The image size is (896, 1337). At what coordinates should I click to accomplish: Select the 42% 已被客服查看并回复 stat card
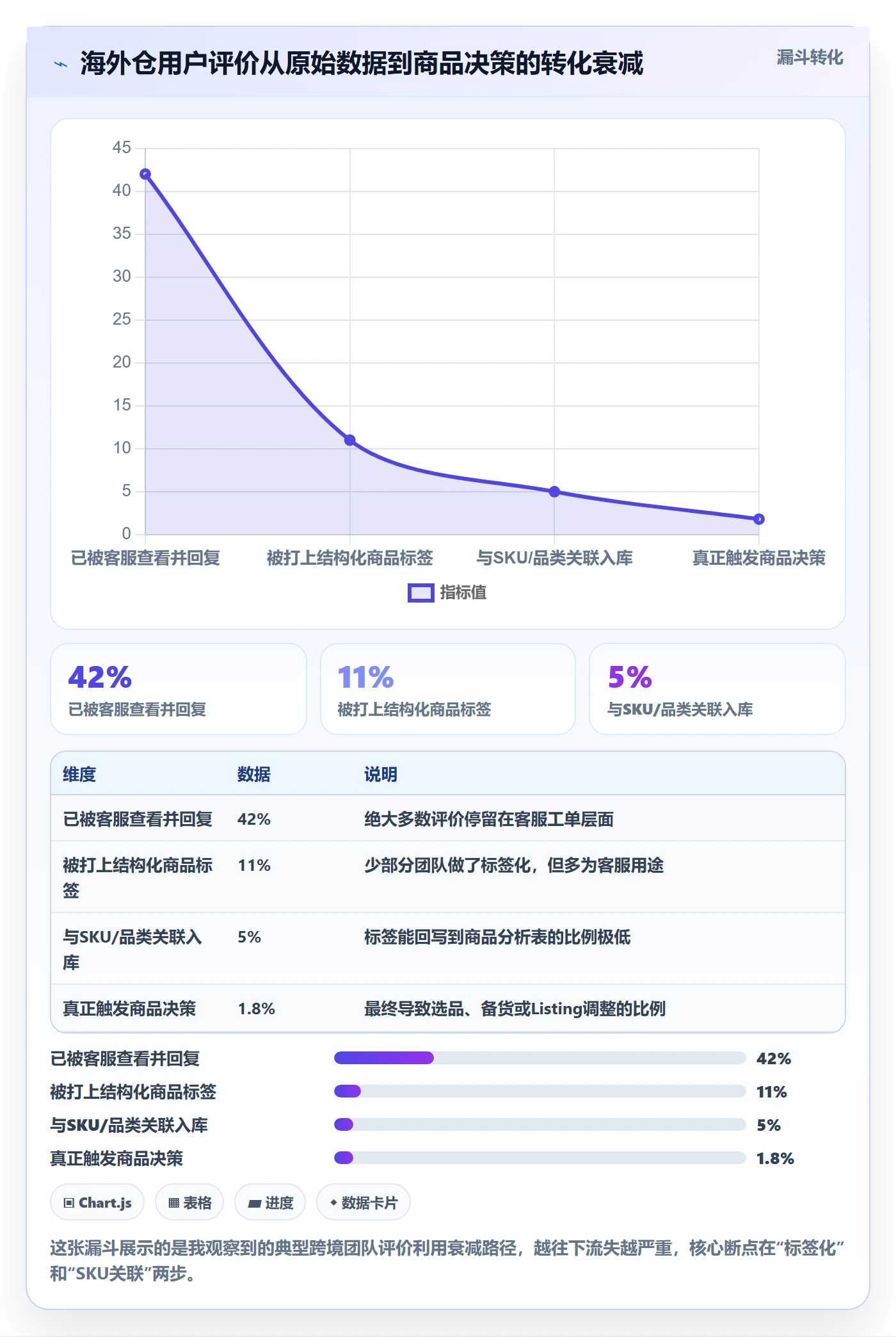179,689
